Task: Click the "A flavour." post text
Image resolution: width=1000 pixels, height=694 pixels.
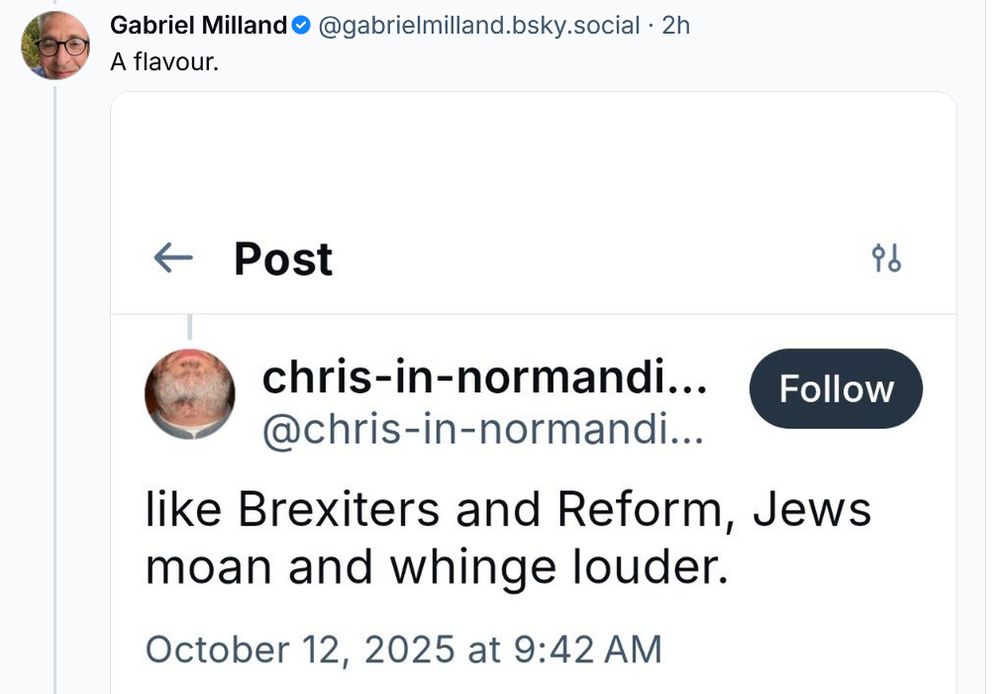Action: pyautogui.click(x=163, y=61)
